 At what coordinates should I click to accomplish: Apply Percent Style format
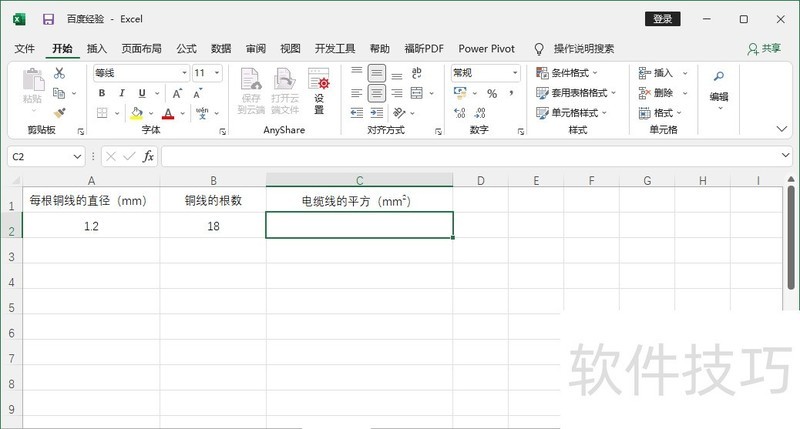click(x=492, y=93)
